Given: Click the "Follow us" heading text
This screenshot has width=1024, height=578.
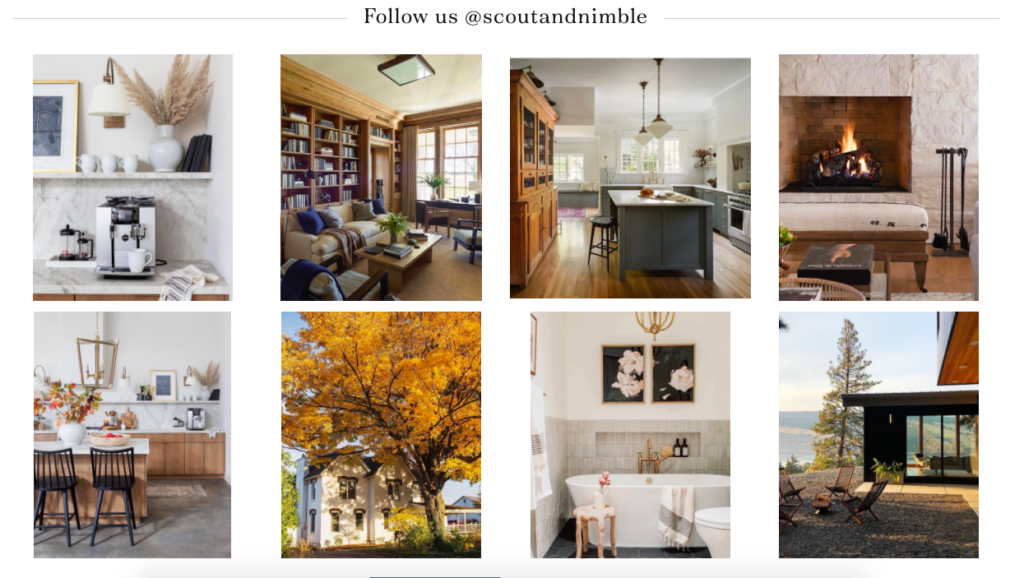Looking at the screenshot, I should coord(411,16).
